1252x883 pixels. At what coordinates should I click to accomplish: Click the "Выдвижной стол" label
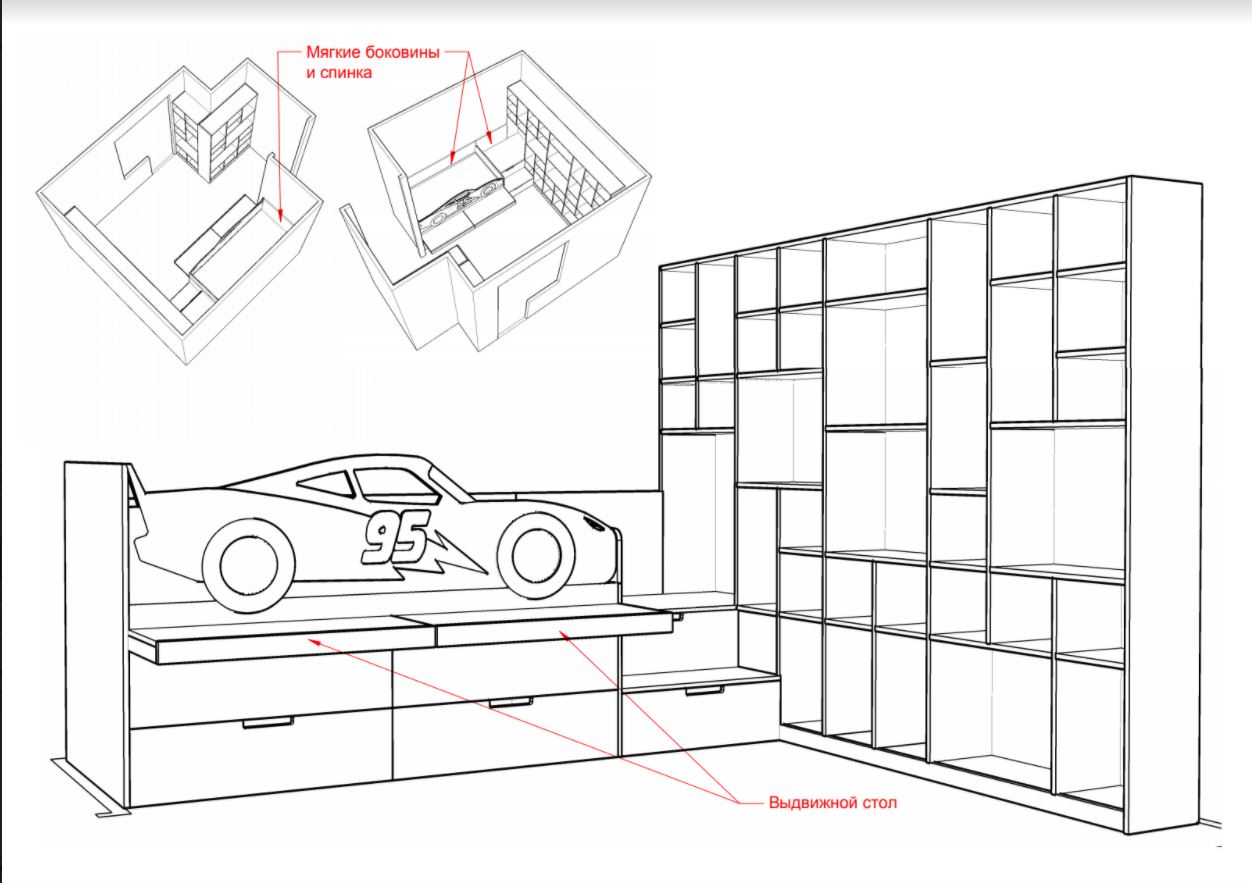(832, 803)
